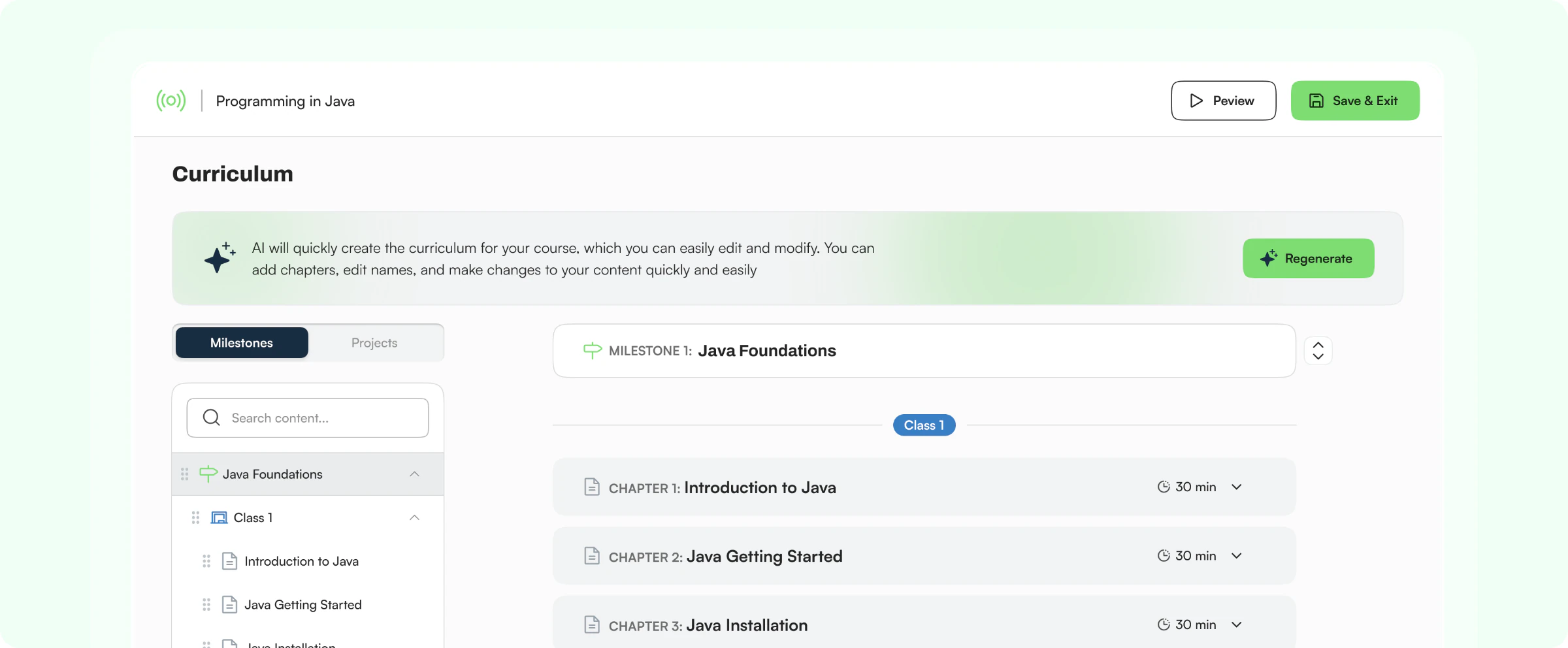Click signpost icon of Java Foundations in sidebar
Image resolution: width=1568 pixels, height=648 pixels.
[208, 474]
